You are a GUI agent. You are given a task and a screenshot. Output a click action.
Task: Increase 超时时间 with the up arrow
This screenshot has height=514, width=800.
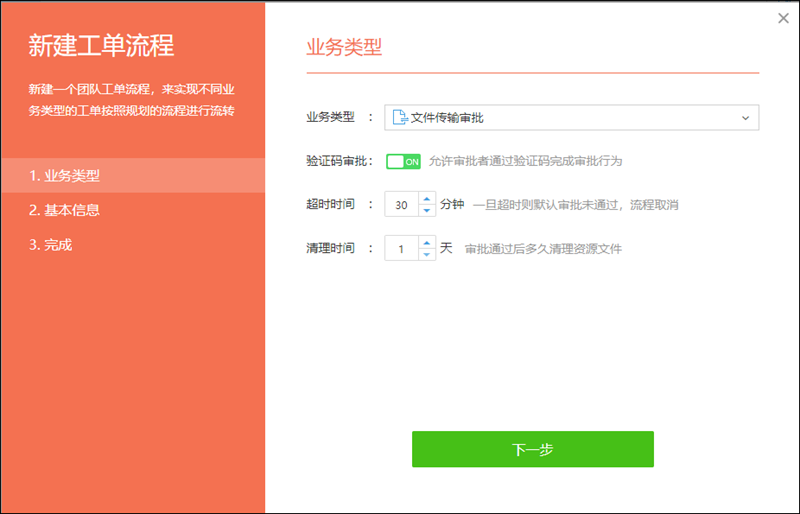pyautogui.click(x=427, y=199)
